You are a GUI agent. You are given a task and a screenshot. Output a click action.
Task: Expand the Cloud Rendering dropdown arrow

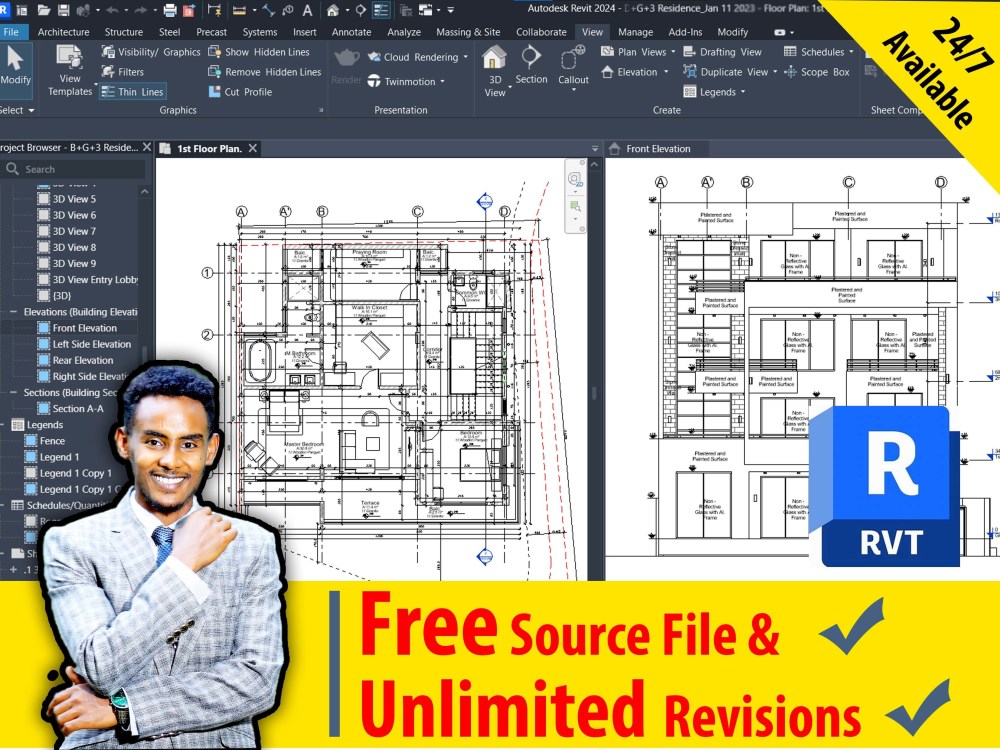coord(466,57)
